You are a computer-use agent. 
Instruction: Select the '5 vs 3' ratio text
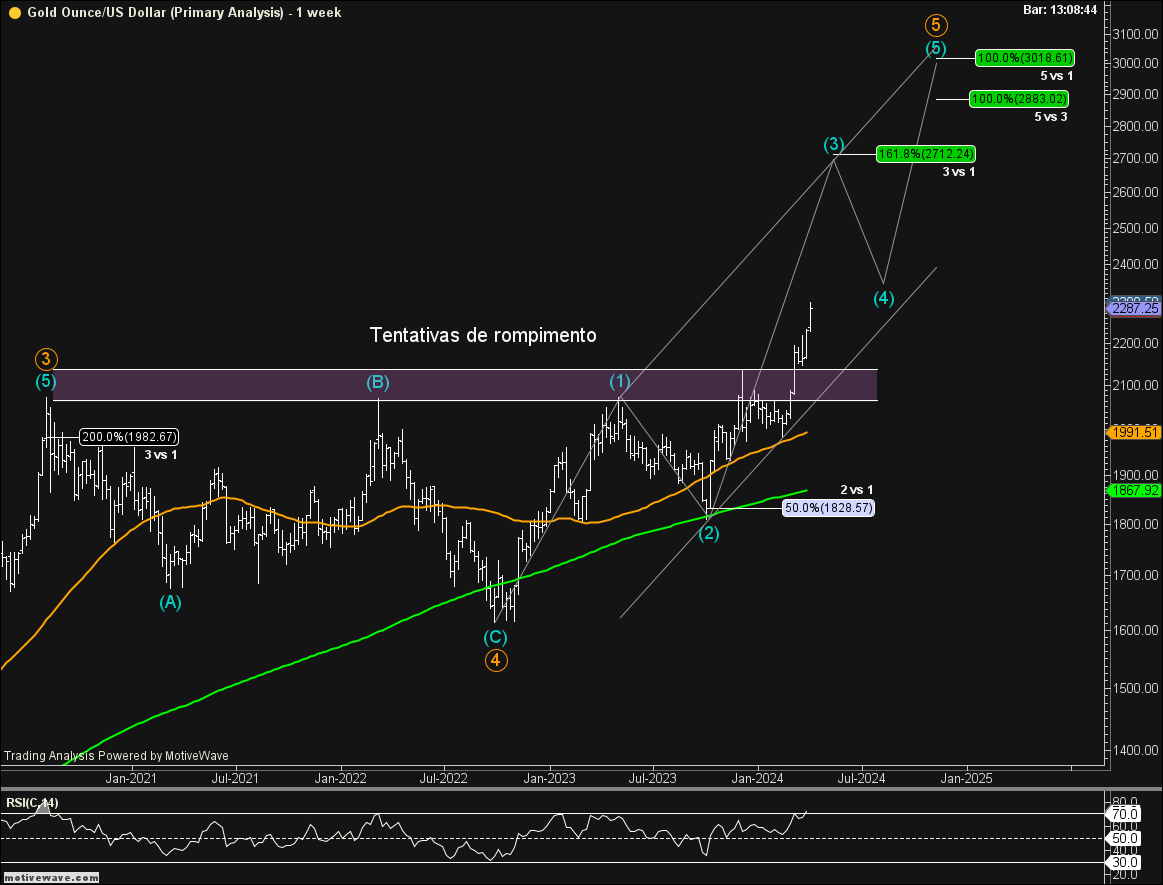click(x=1051, y=116)
